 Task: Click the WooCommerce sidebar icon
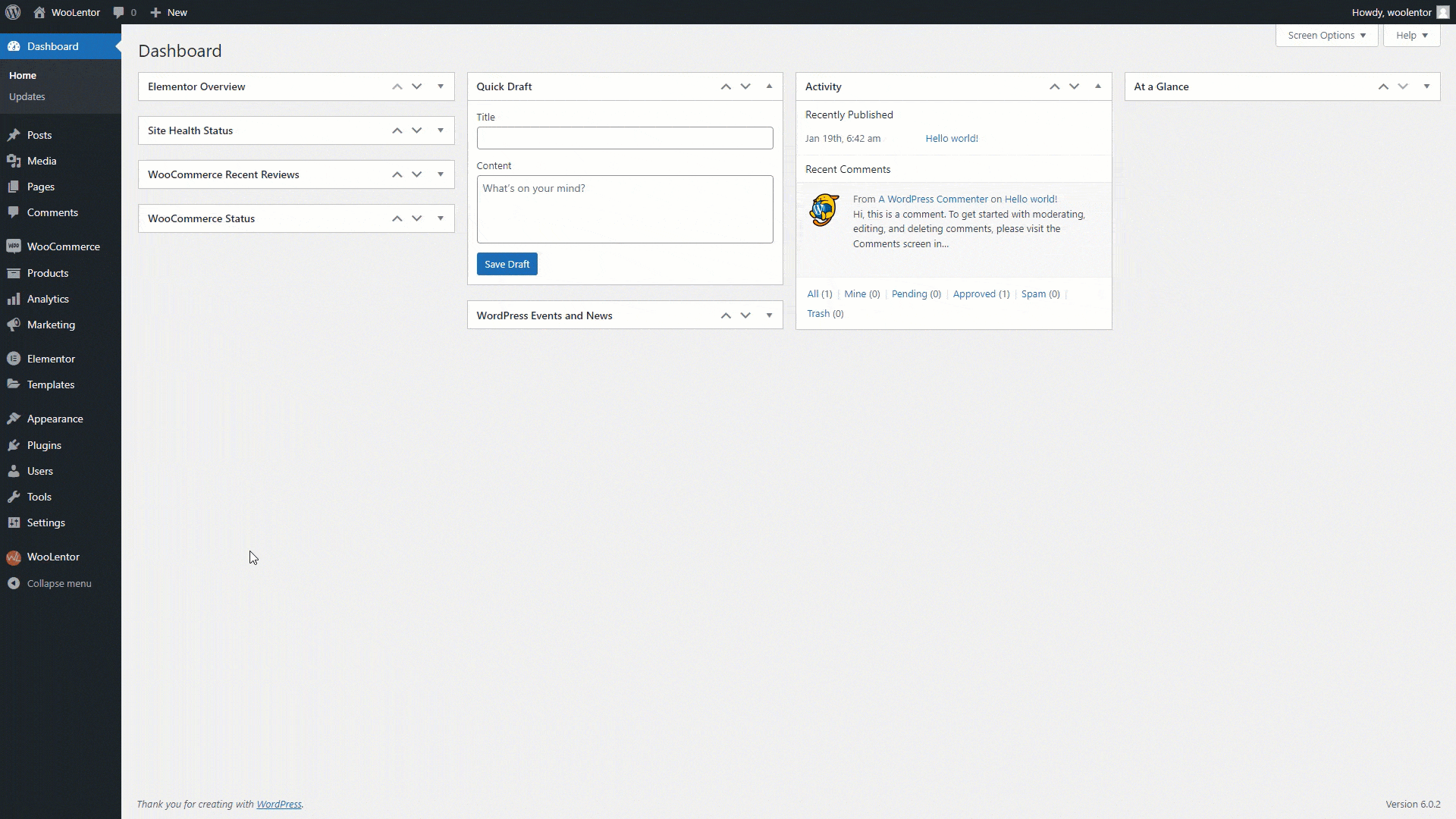tap(13, 246)
